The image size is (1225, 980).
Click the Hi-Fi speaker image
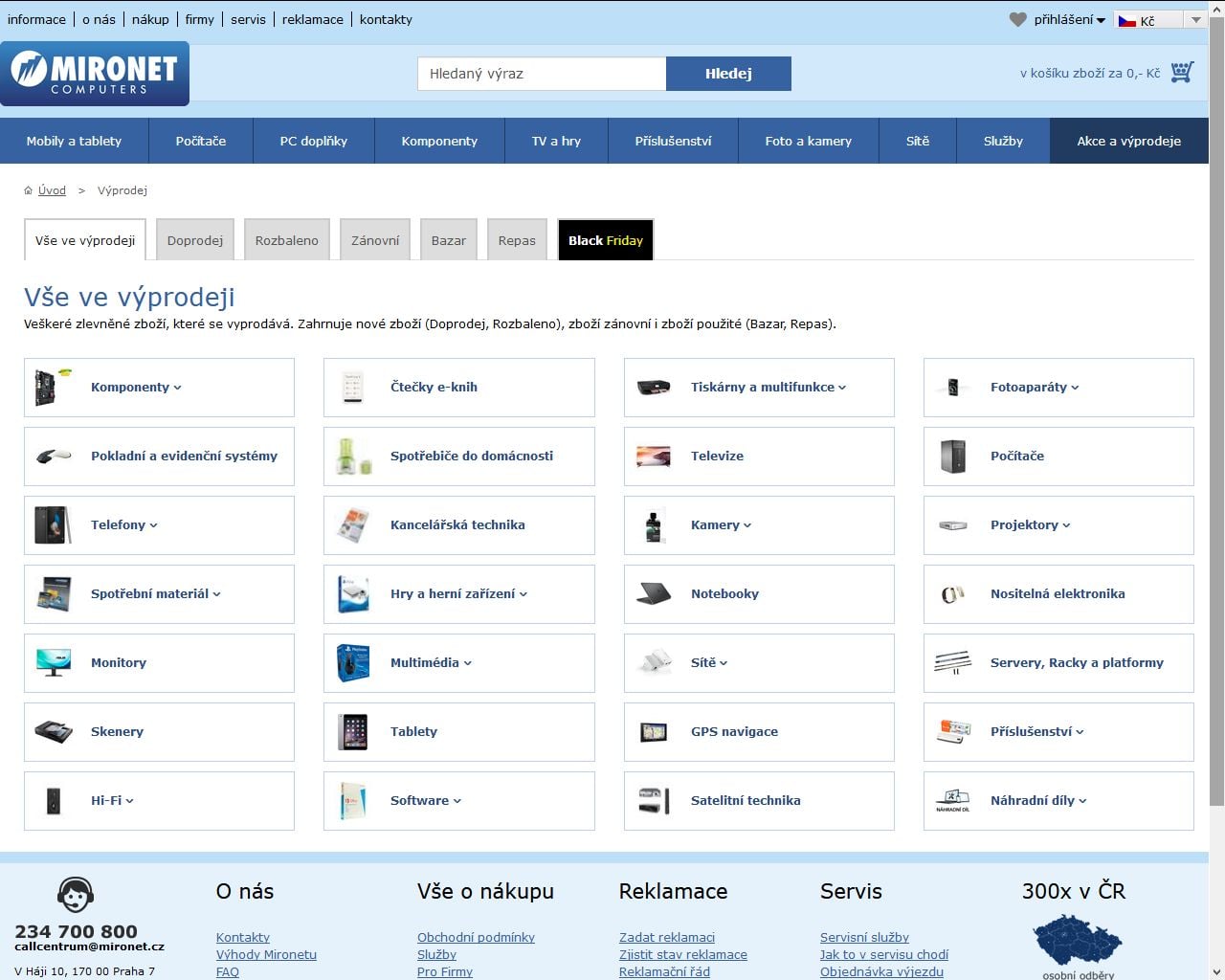pos(54,800)
